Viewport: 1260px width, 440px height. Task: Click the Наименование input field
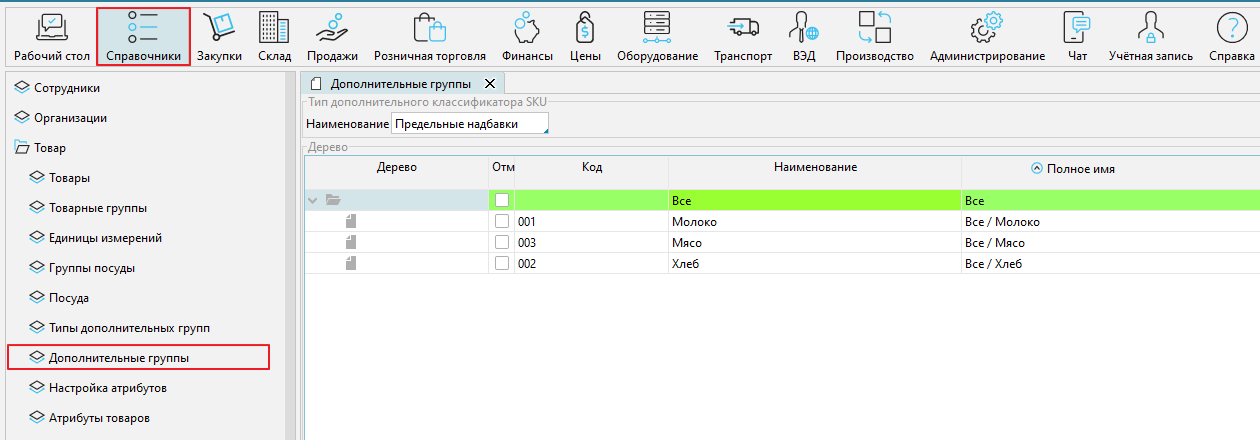tap(469, 124)
